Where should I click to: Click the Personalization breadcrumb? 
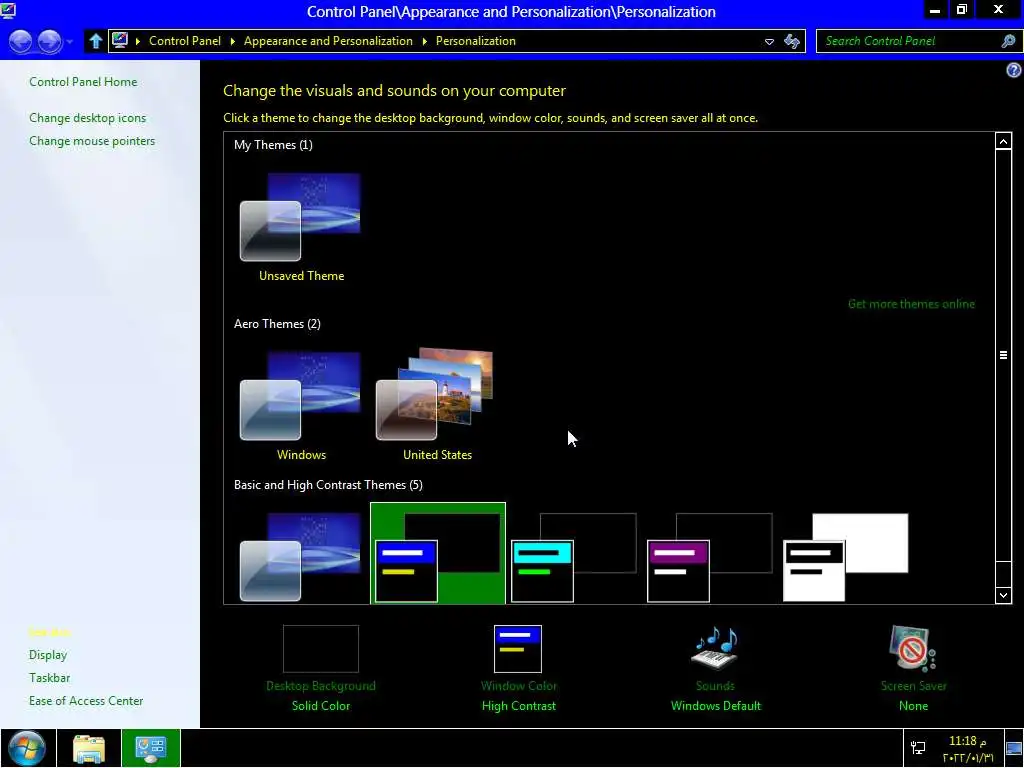click(475, 40)
